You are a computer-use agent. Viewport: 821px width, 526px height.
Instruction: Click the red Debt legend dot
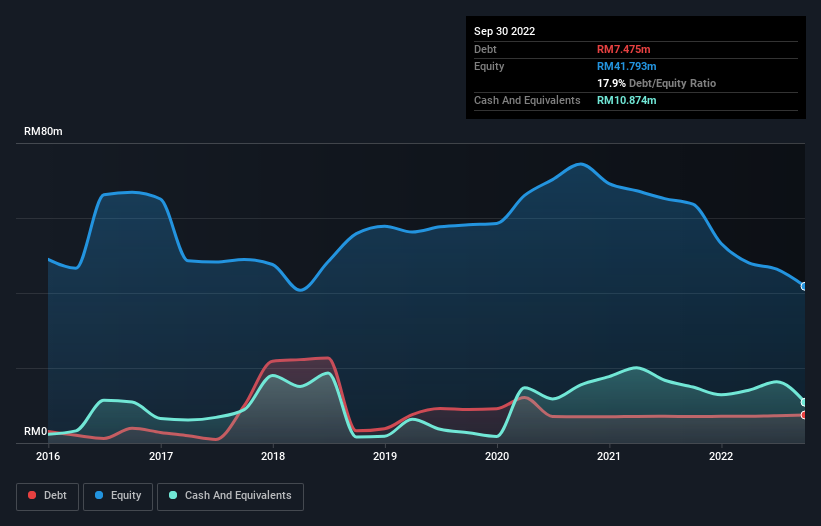[32, 495]
